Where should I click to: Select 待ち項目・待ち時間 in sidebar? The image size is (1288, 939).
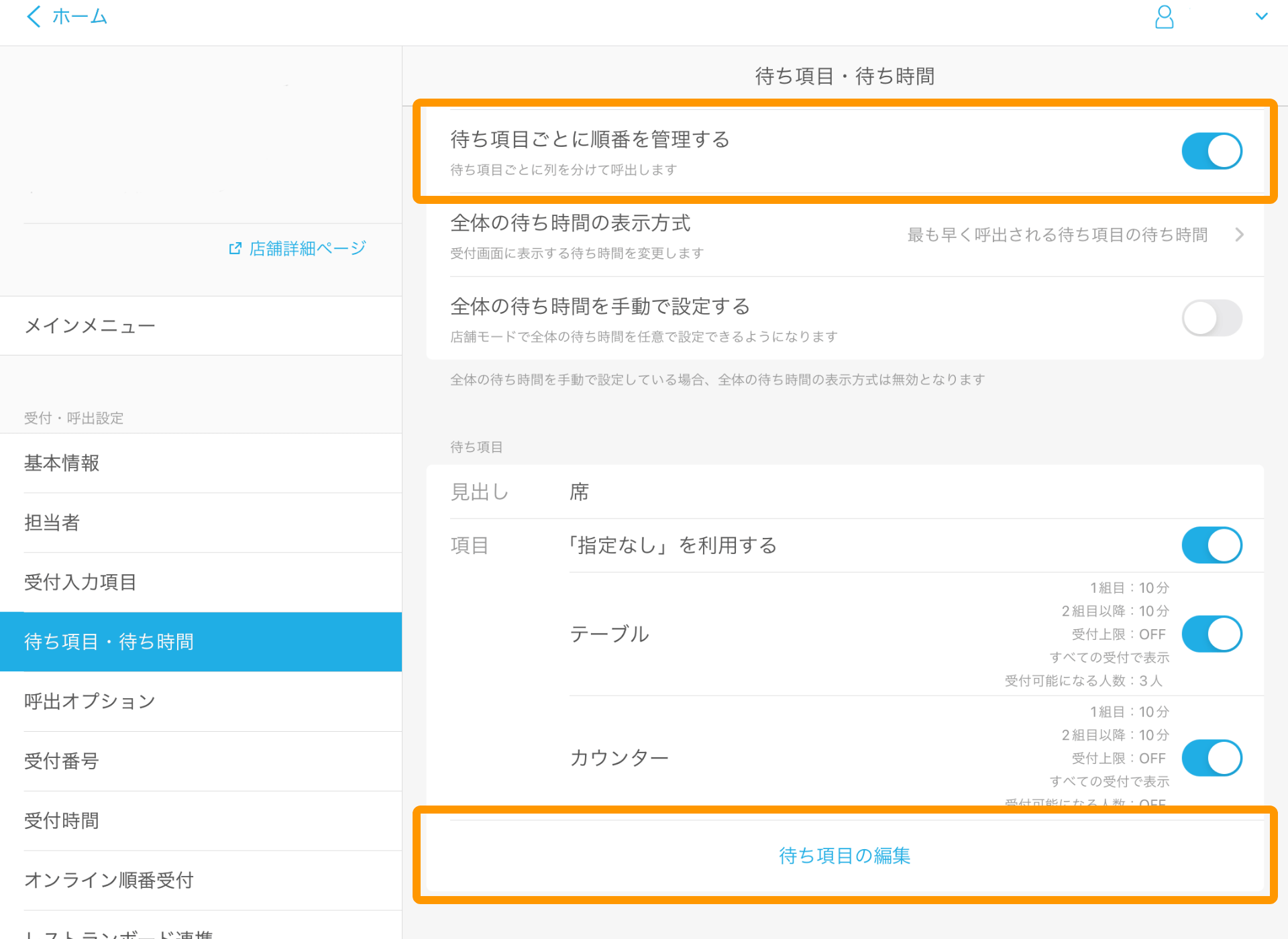pos(201,642)
